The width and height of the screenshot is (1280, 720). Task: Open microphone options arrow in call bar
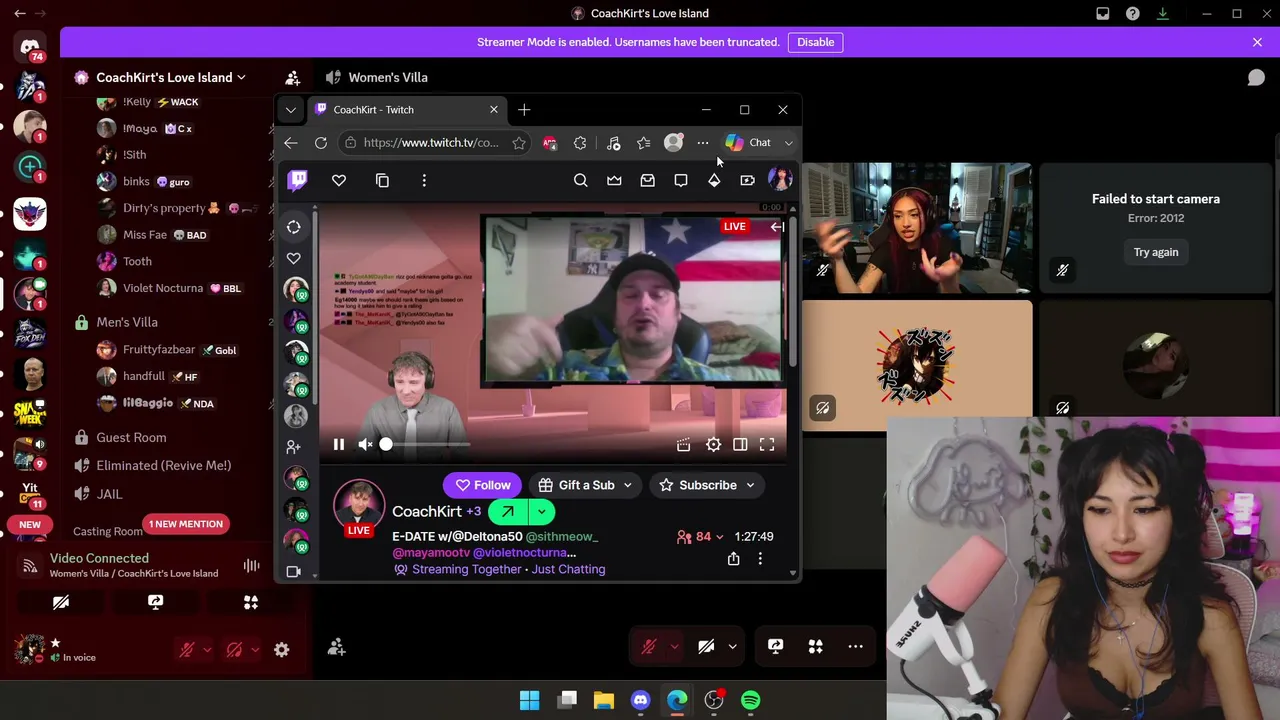(674, 647)
